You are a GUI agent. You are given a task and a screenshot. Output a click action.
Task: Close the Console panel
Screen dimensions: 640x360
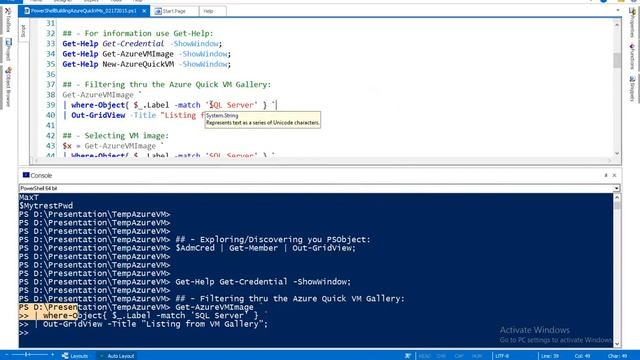click(x=614, y=175)
